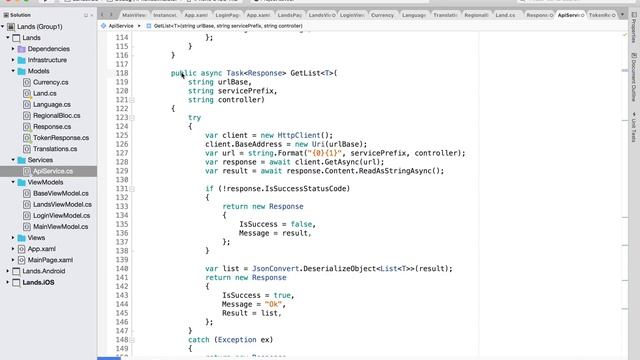This screenshot has height=360, width=640.
Task: Click the Response.cs file icon
Action: 27,127
